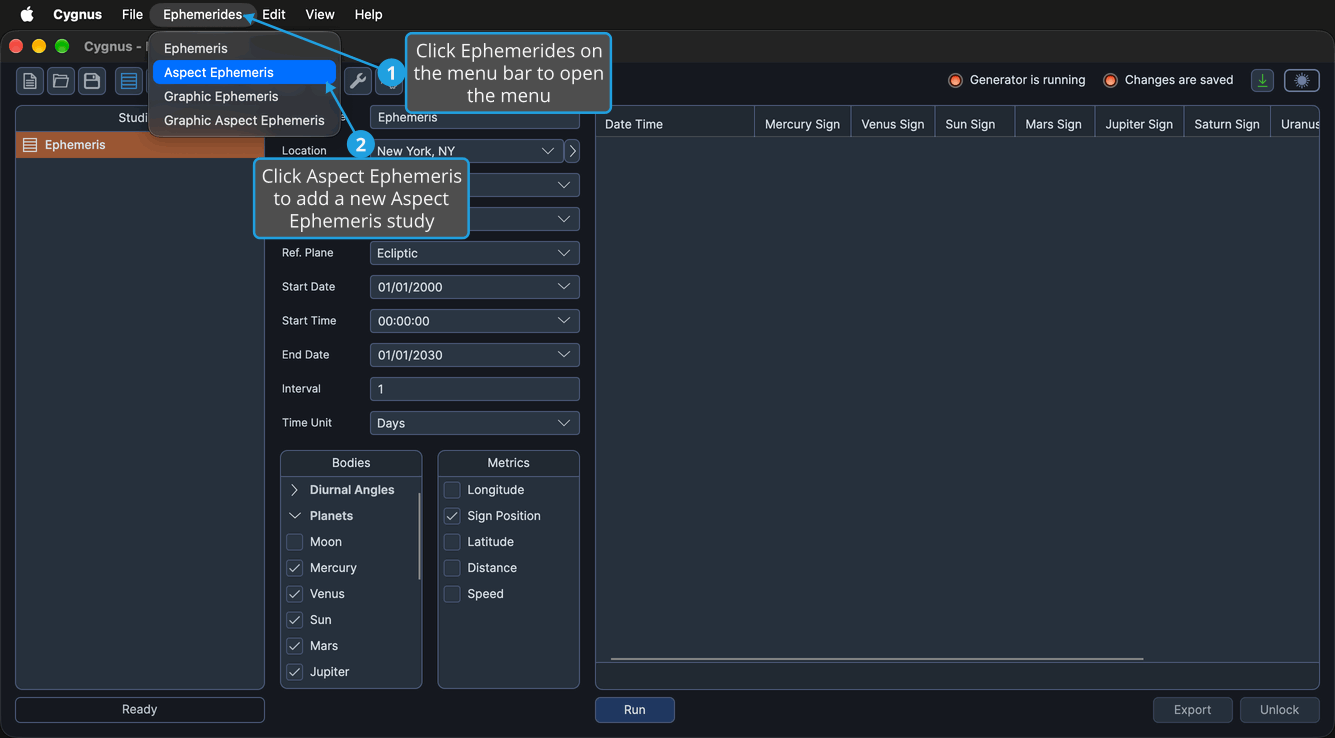This screenshot has height=738, width=1335.
Task: Collapse the Planets group
Action: pos(295,516)
